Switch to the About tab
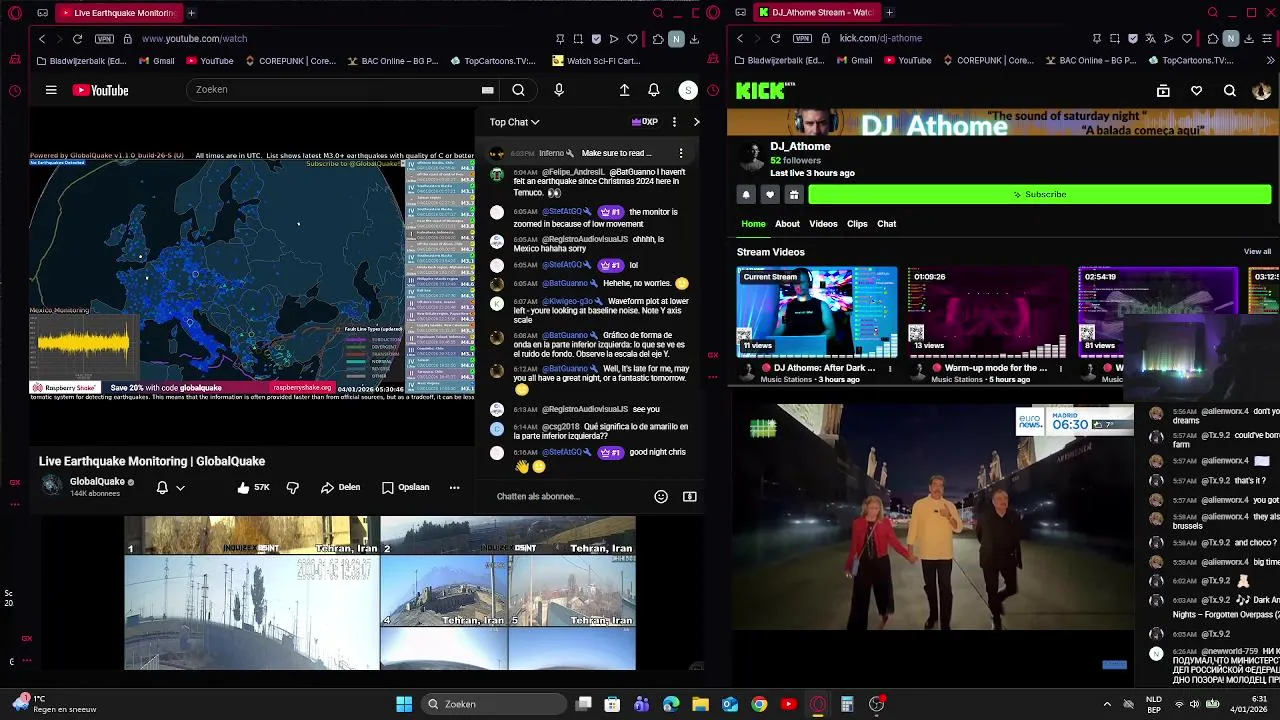1280x720 pixels. (x=787, y=224)
